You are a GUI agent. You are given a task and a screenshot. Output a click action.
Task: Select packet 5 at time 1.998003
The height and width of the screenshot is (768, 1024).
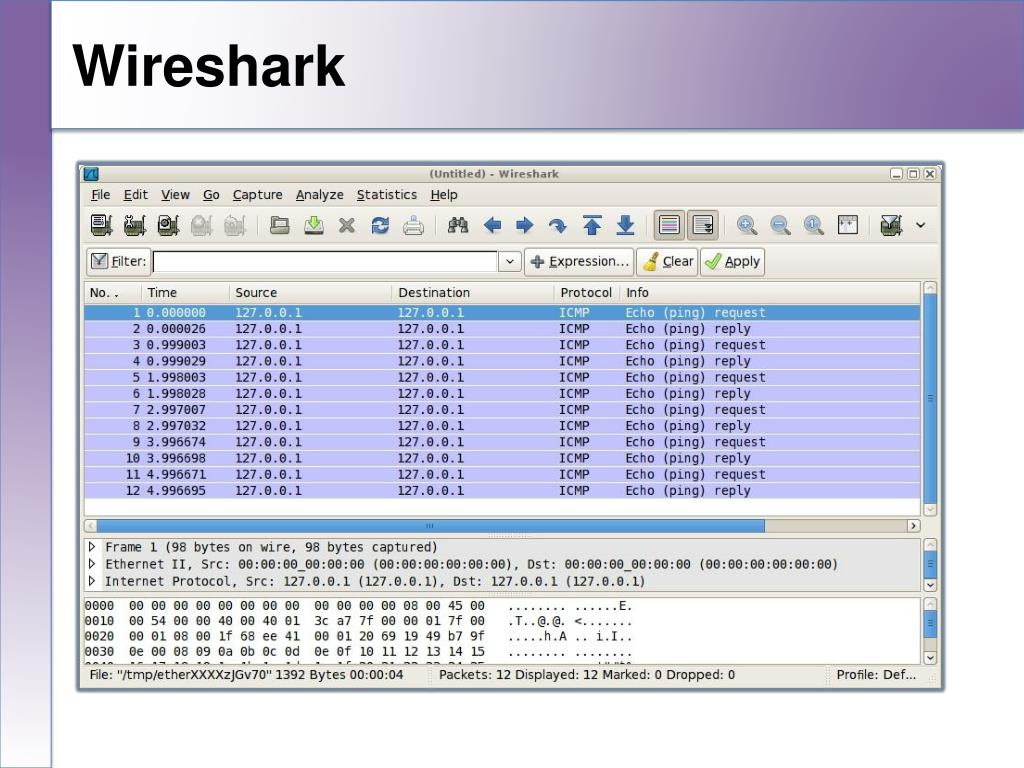(502, 377)
